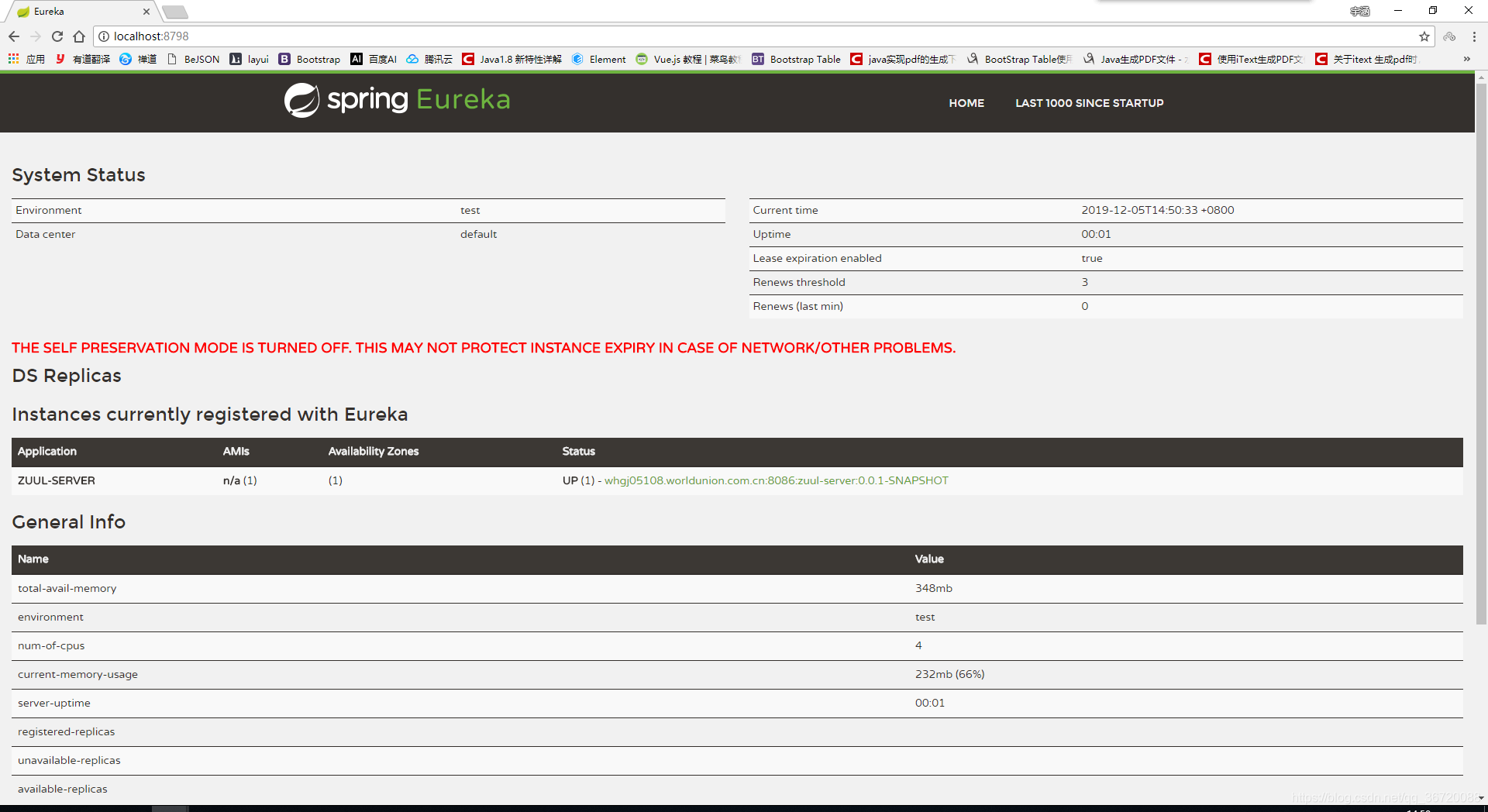Image resolution: width=1488 pixels, height=812 pixels.
Task: Click the available-replicas row label
Action: tap(63, 789)
